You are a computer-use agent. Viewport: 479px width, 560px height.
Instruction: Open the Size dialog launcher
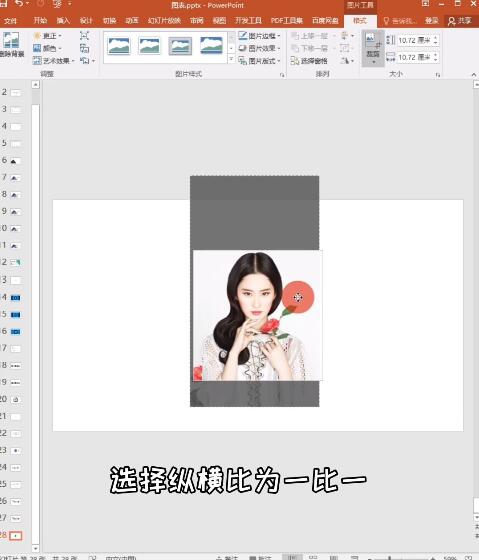coord(438,75)
